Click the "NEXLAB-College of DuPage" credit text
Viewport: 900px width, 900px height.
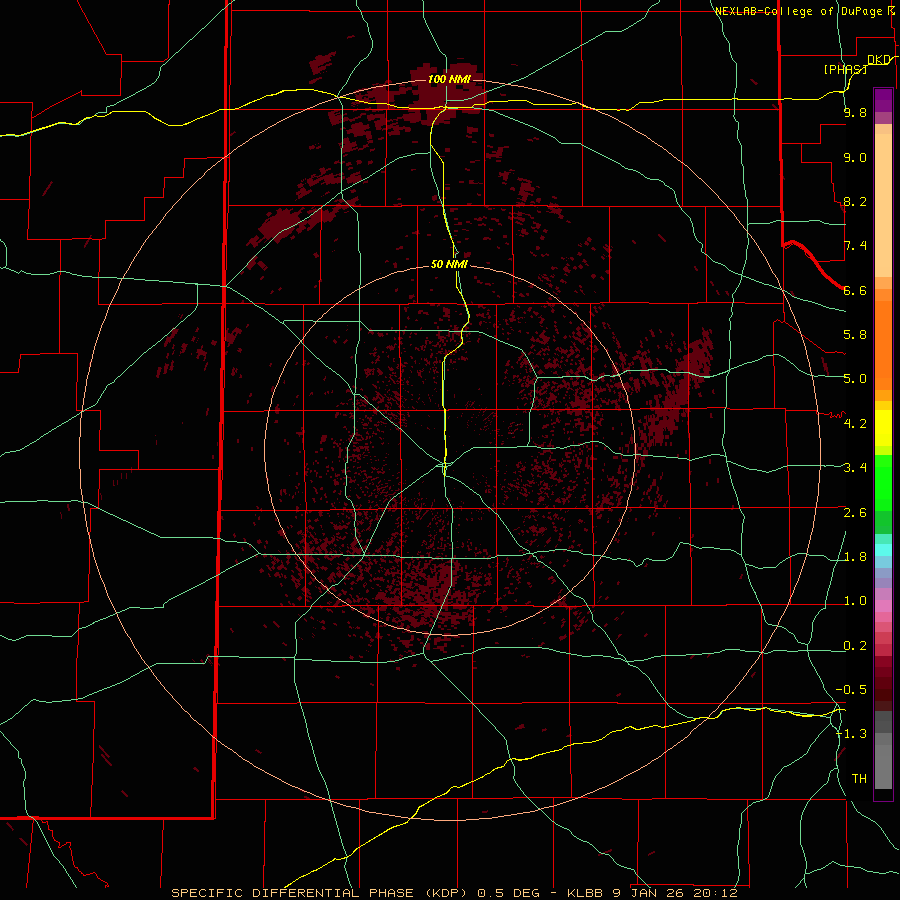click(798, 11)
